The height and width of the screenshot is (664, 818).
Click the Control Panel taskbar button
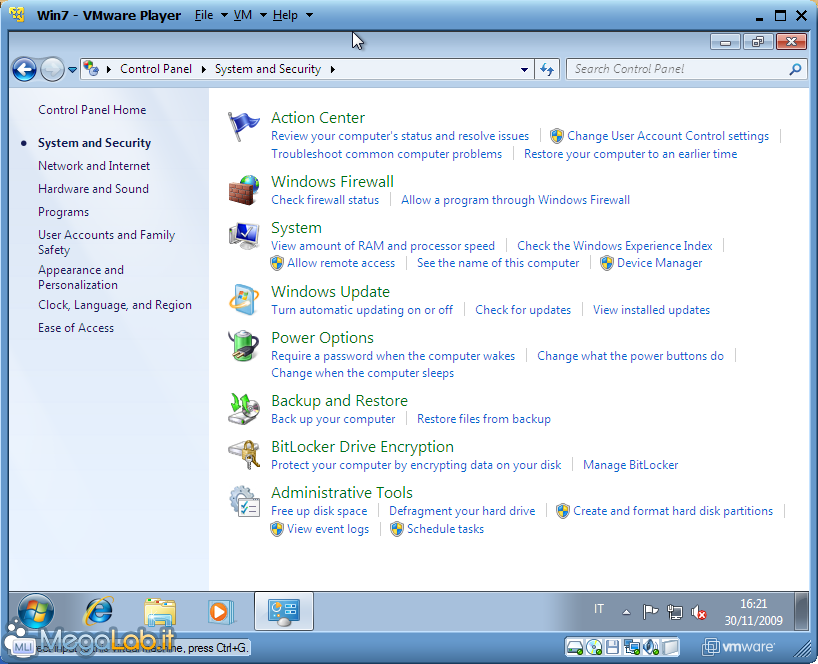tap(284, 611)
